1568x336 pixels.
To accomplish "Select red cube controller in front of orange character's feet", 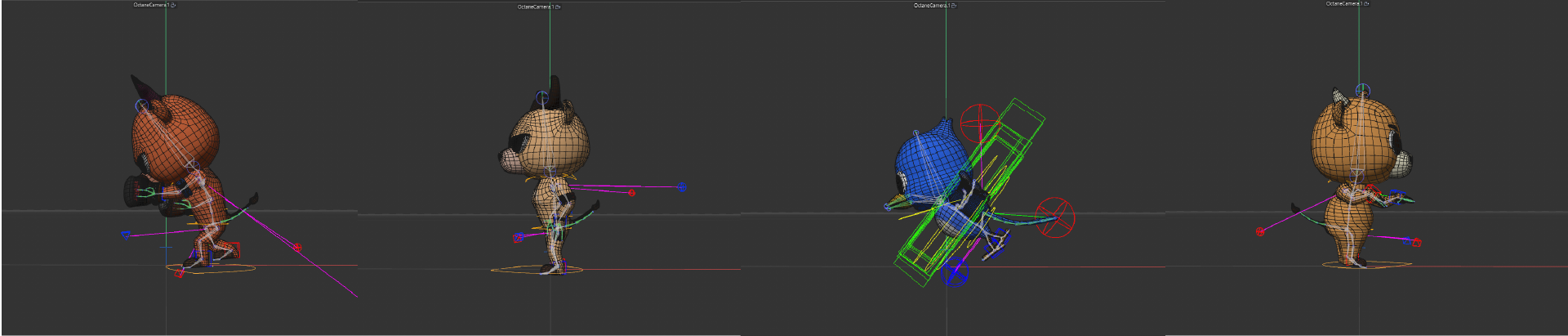I will 1416,242.
